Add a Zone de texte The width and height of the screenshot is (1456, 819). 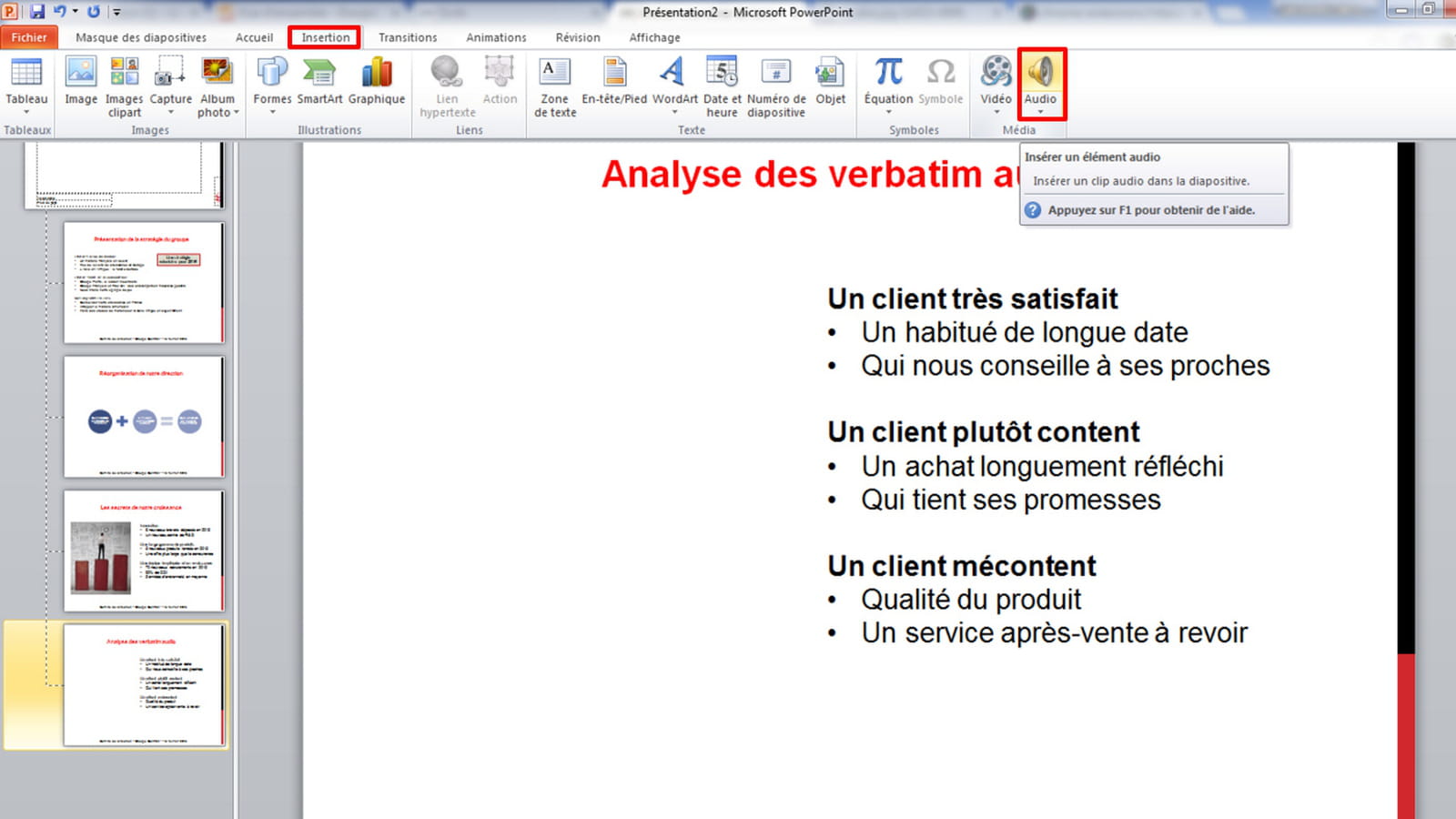[x=554, y=73]
